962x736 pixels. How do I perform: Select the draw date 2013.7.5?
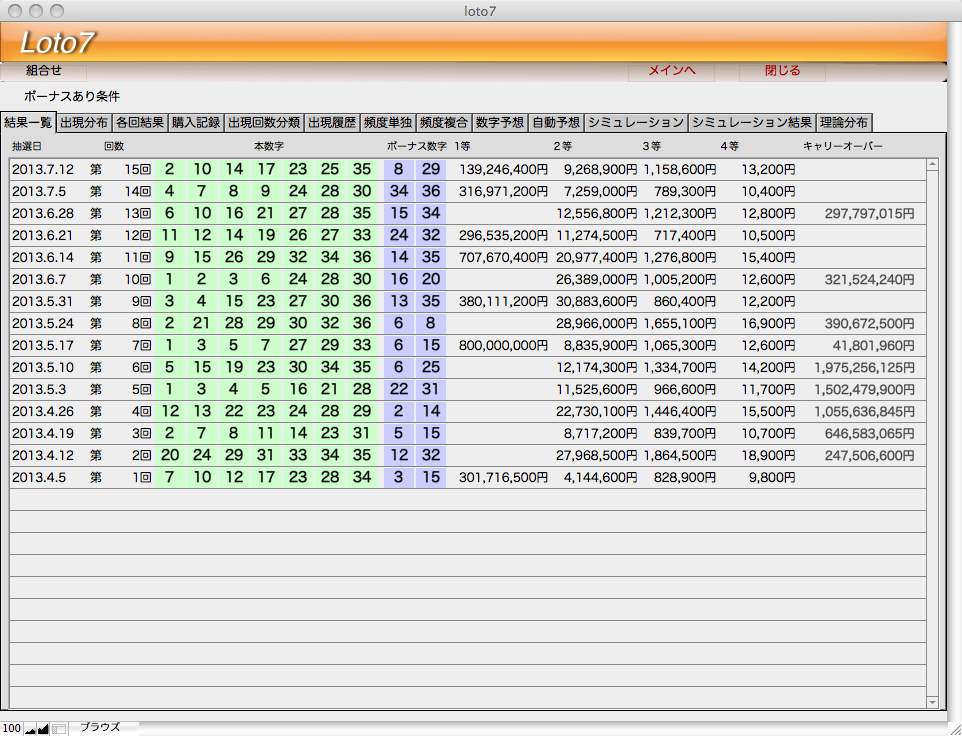(39, 191)
